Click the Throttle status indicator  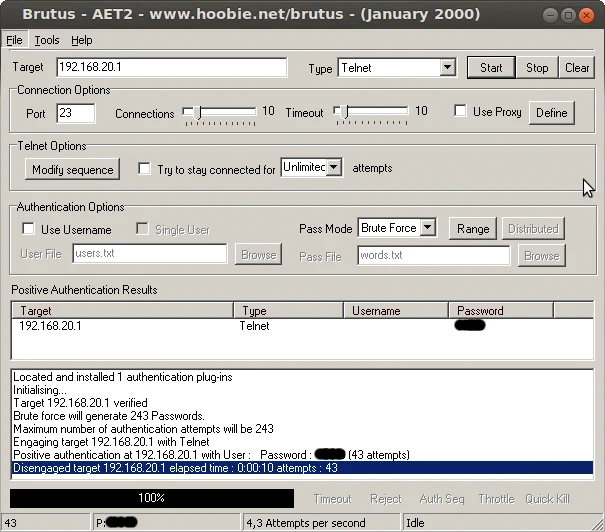[x=496, y=499]
